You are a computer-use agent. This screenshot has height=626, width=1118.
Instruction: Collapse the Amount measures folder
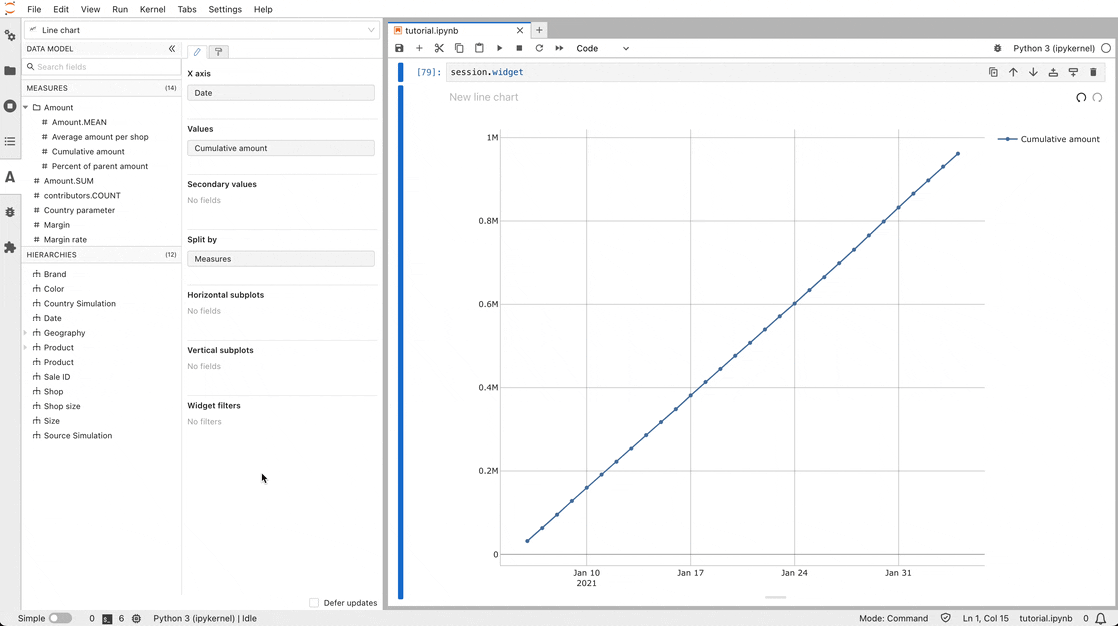point(25,107)
